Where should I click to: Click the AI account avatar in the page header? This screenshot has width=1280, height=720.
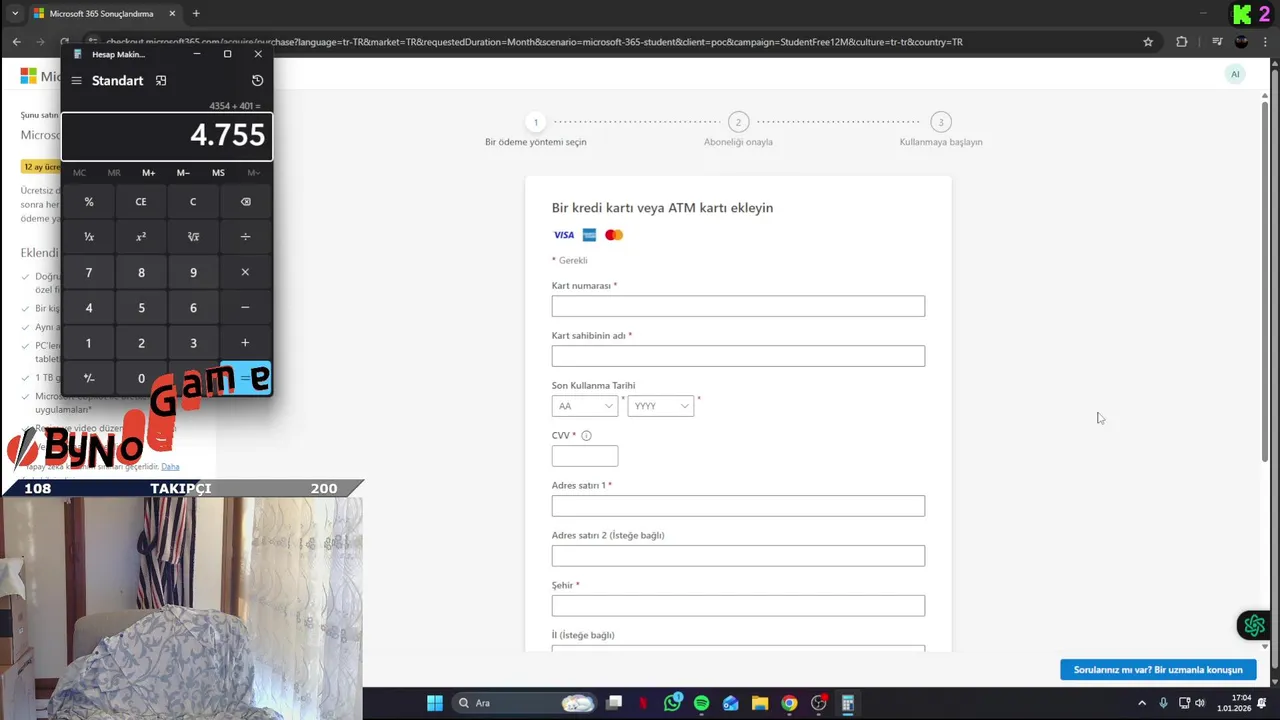click(x=1235, y=74)
